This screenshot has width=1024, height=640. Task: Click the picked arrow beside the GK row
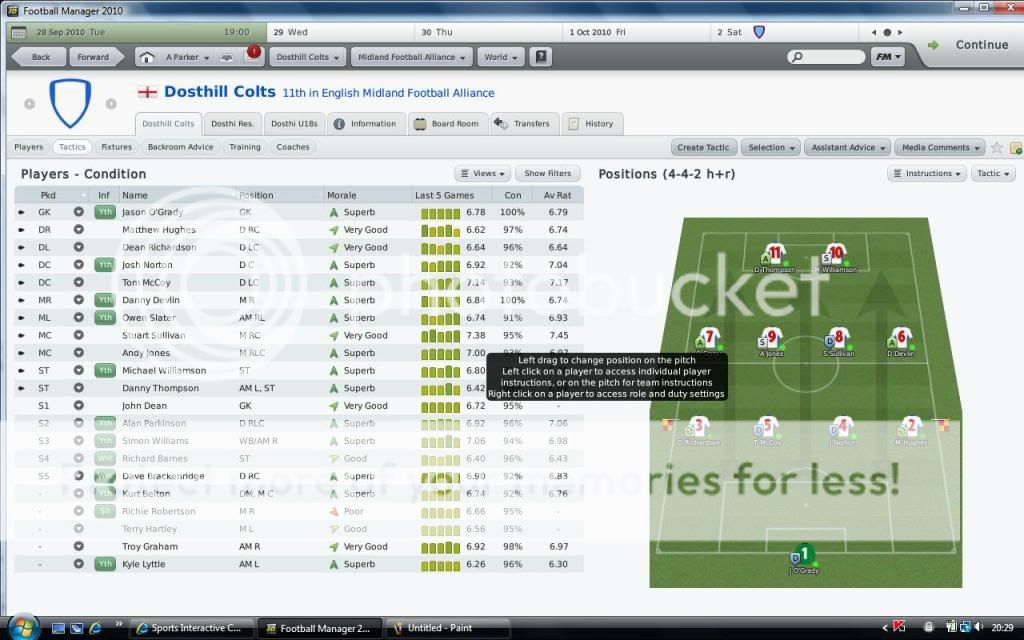pos(23,212)
